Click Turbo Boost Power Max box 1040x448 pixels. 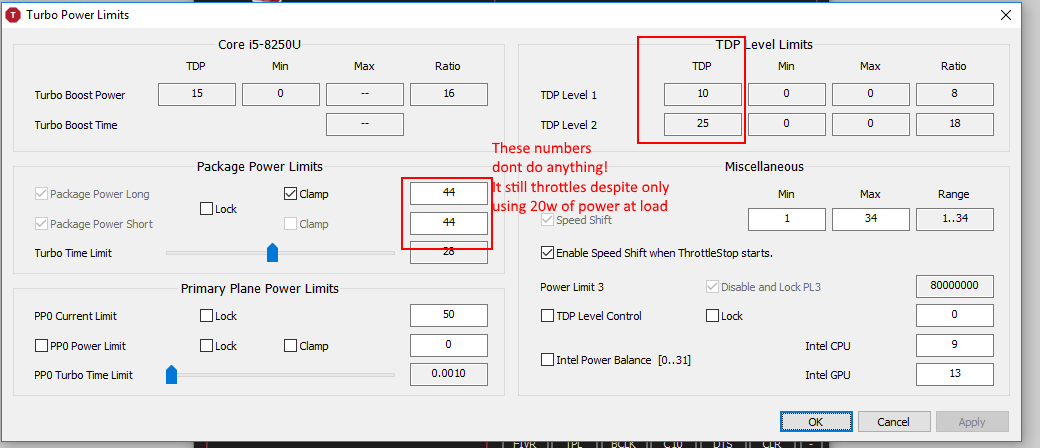tap(365, 95)
